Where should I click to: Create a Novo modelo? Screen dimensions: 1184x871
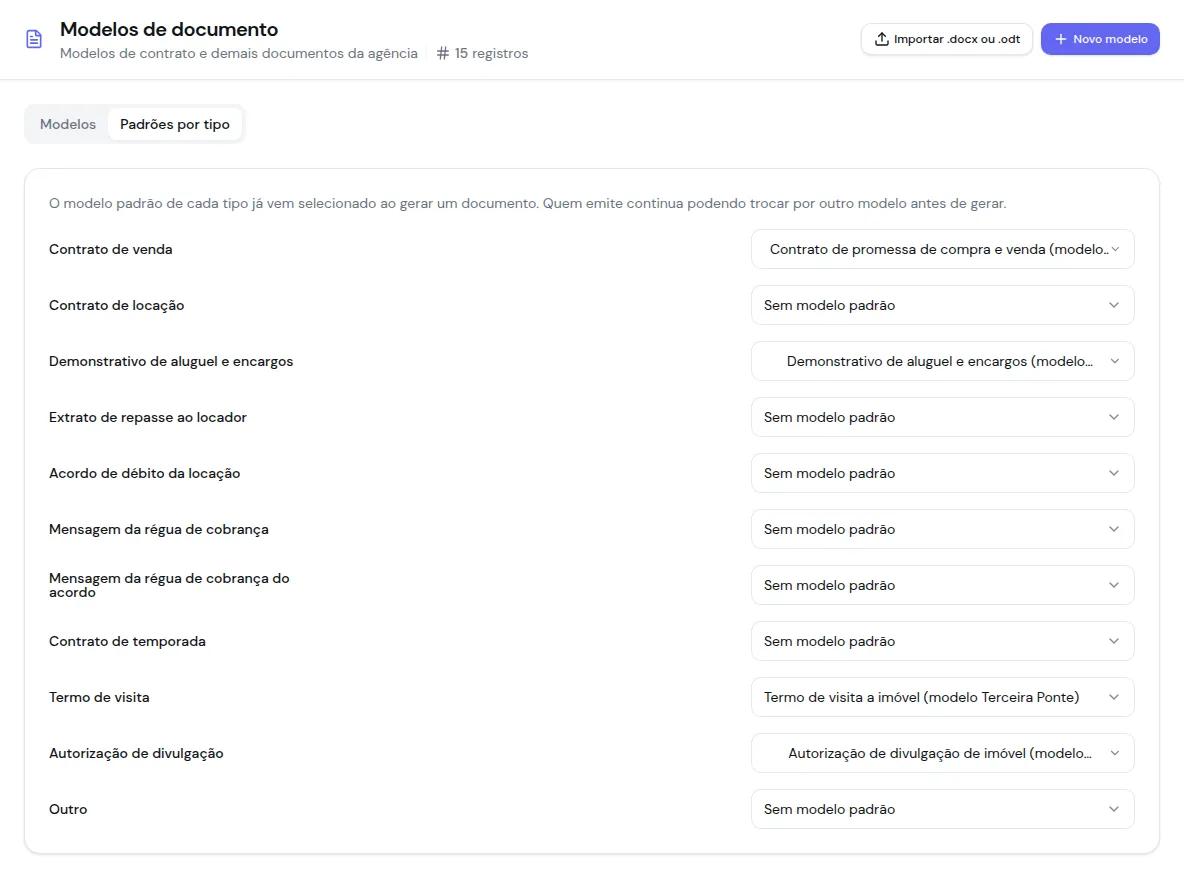1100,39
